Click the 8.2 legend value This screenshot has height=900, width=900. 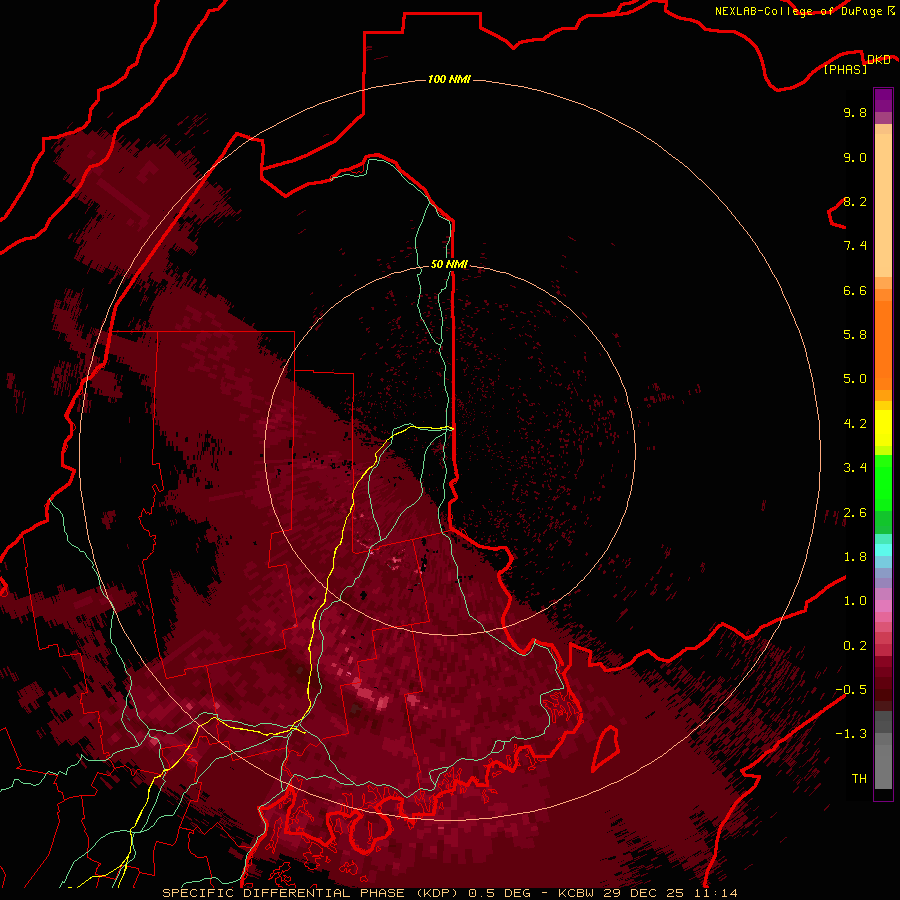pos(855,201)
